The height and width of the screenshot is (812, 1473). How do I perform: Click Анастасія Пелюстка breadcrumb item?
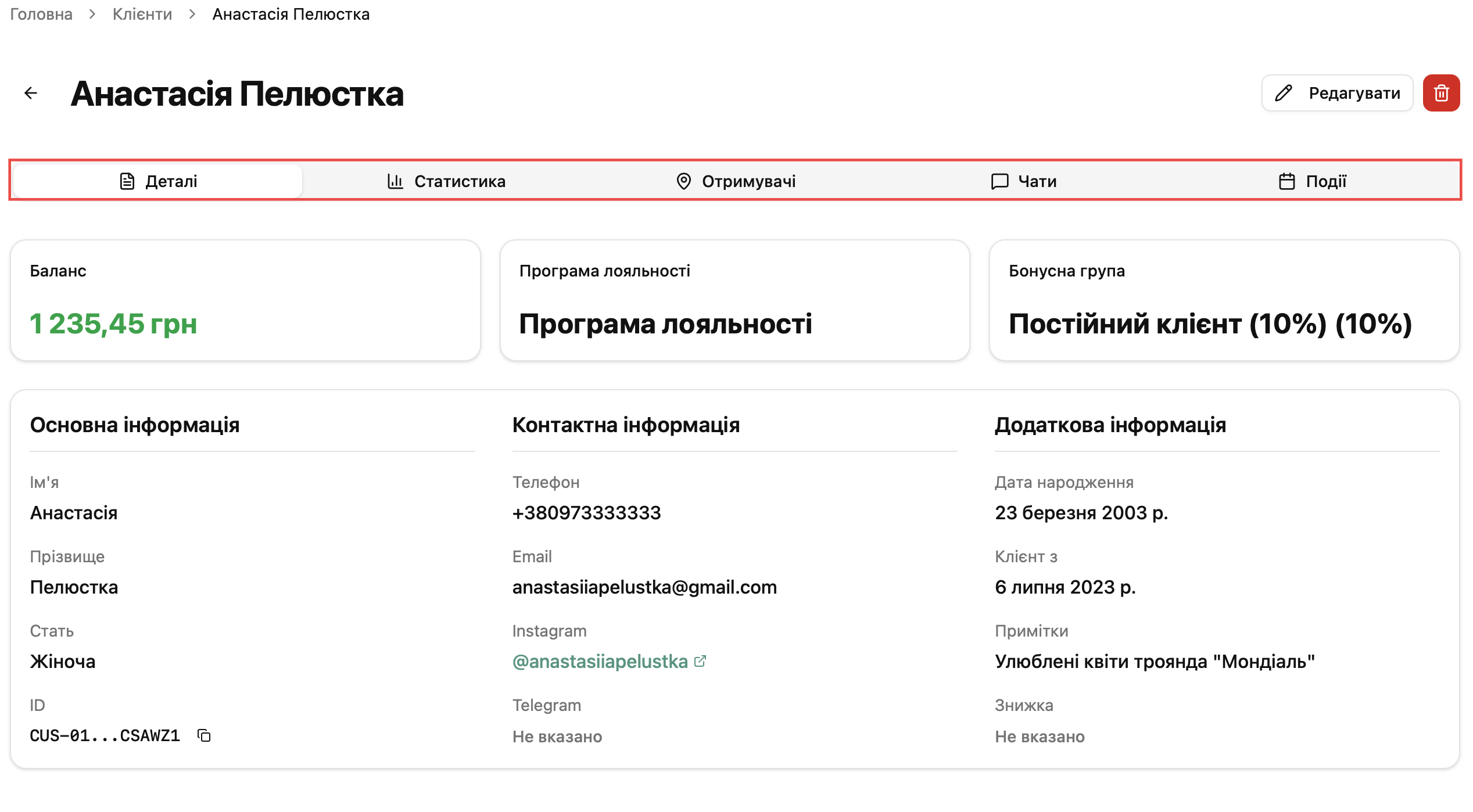291,14
